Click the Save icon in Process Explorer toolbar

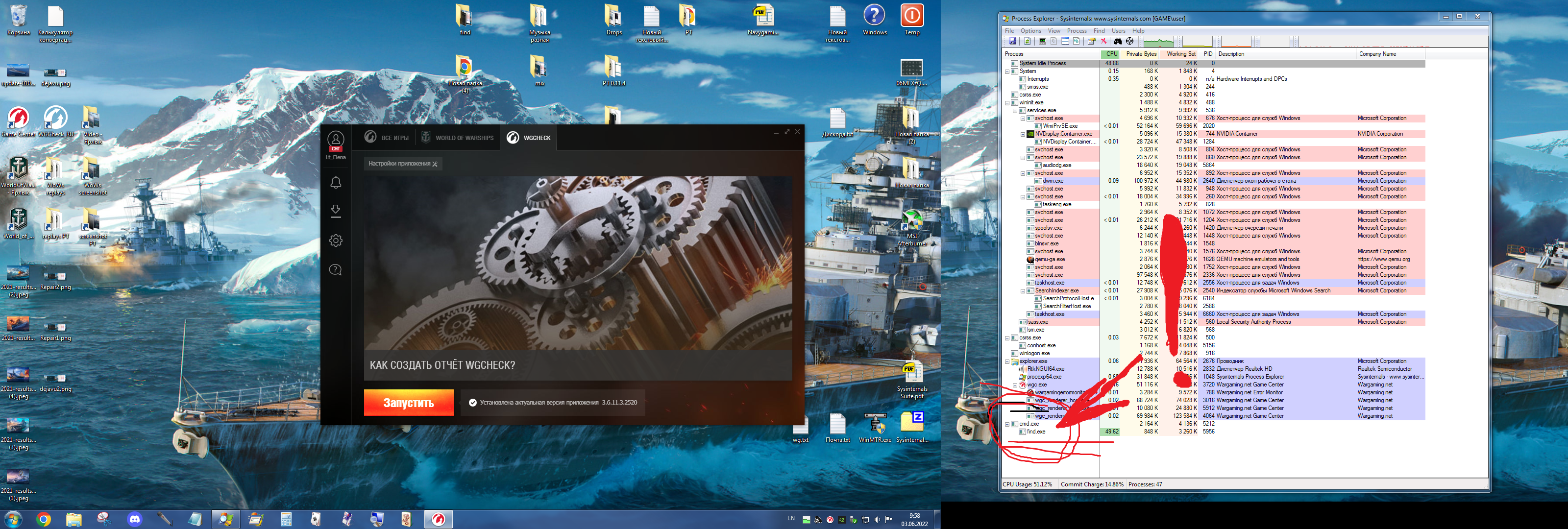pyautogui.click(x=1012, y=42)
